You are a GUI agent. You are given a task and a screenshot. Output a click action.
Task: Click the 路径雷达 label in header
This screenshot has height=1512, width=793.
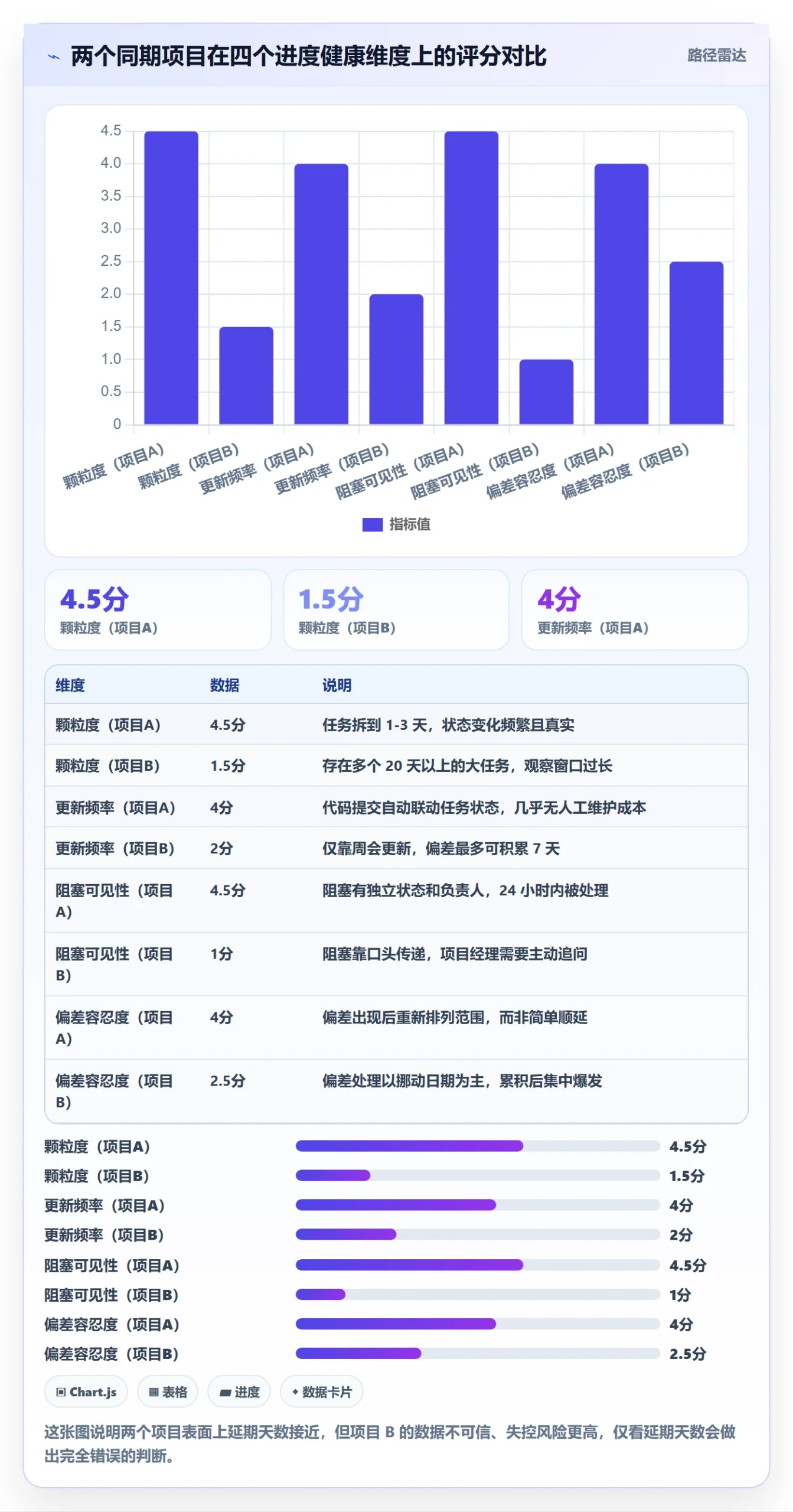(x=716, y=56)
